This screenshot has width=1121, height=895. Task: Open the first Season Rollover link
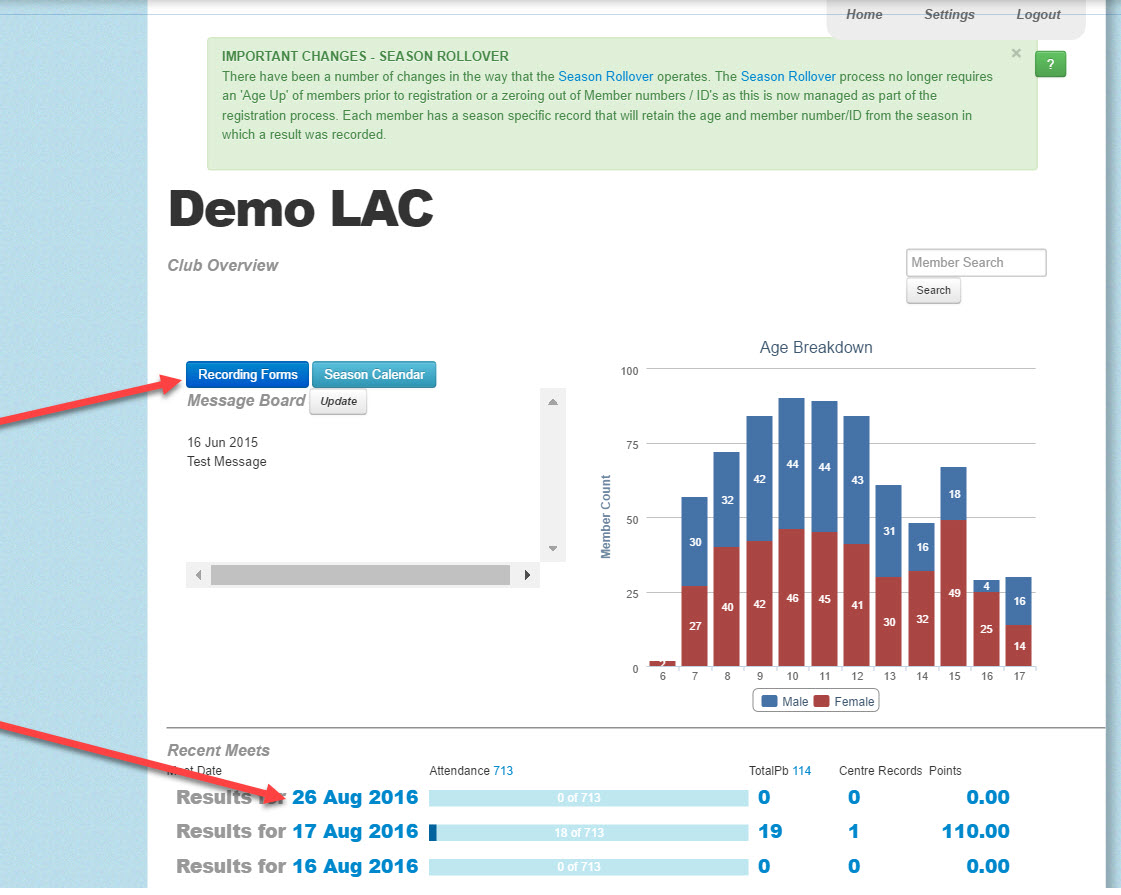[x=605, y=76]
